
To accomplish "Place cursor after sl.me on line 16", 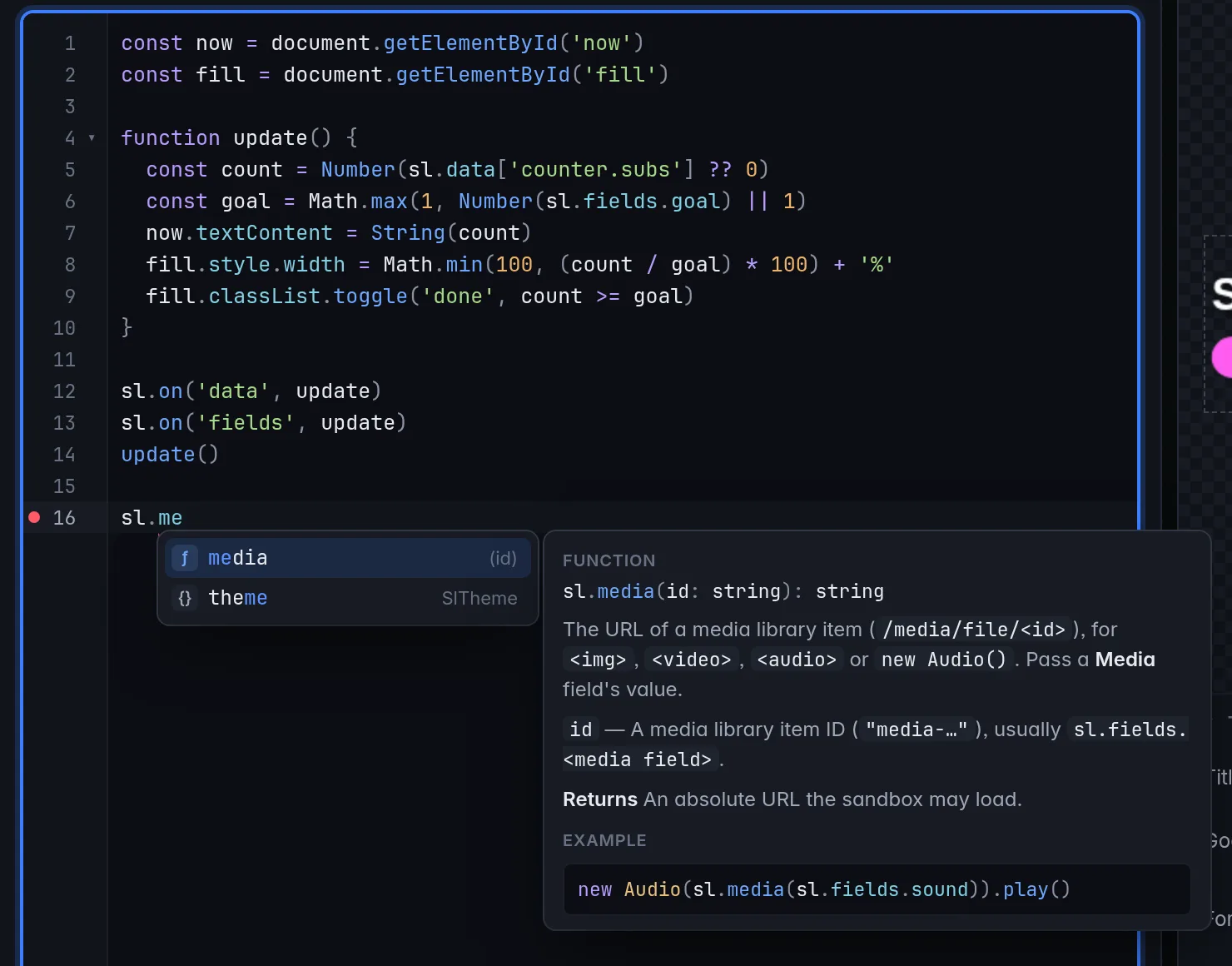I will coord(183,518).
